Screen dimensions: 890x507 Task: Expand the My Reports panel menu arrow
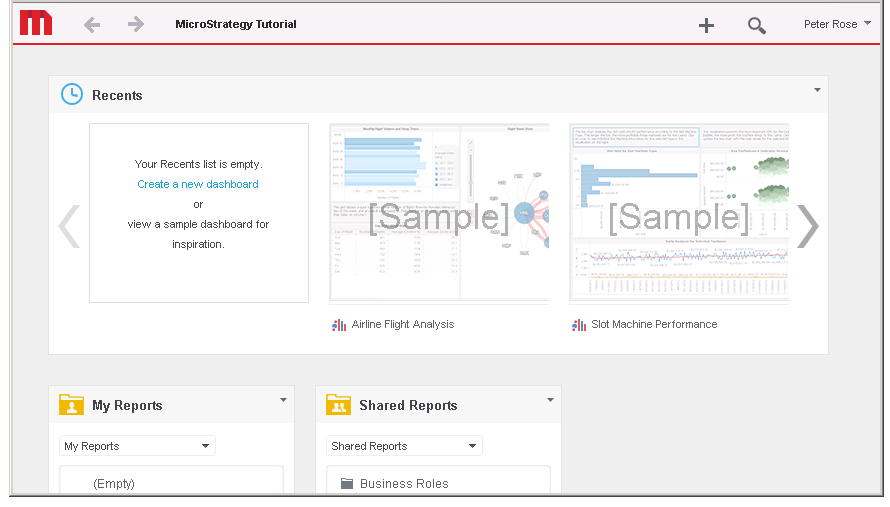(x=283, y=400)
